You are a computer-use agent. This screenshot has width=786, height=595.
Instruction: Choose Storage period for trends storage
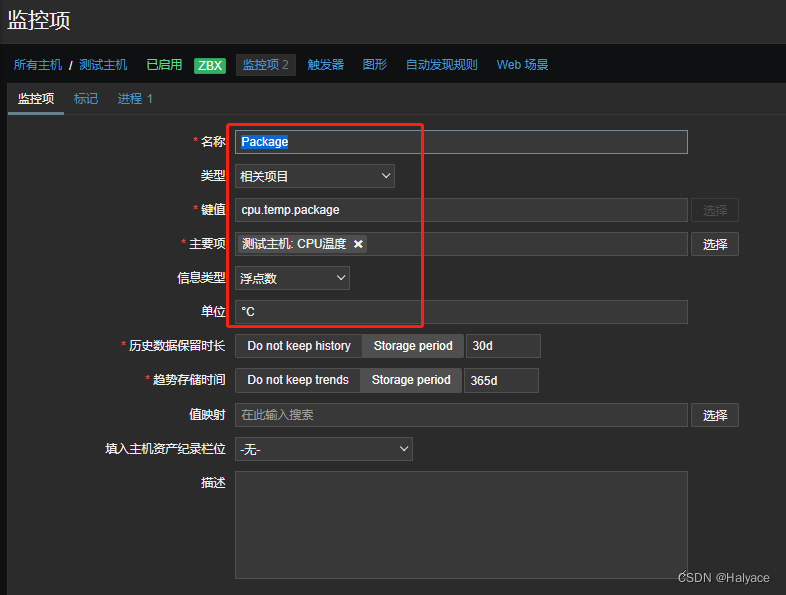point(410,380)
